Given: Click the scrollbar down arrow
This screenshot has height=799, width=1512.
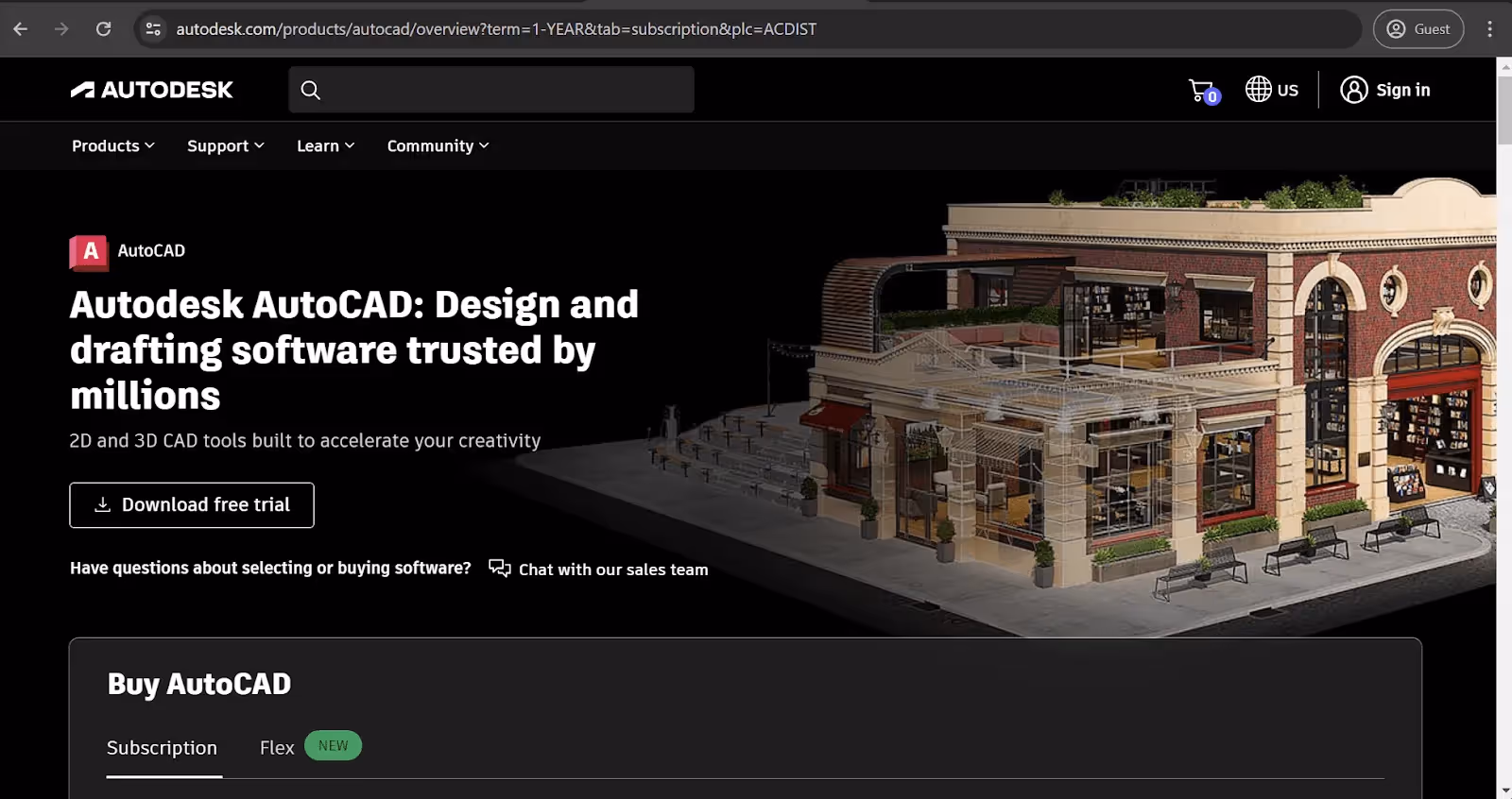Looking at the screenshot, I should (1503, 790).
